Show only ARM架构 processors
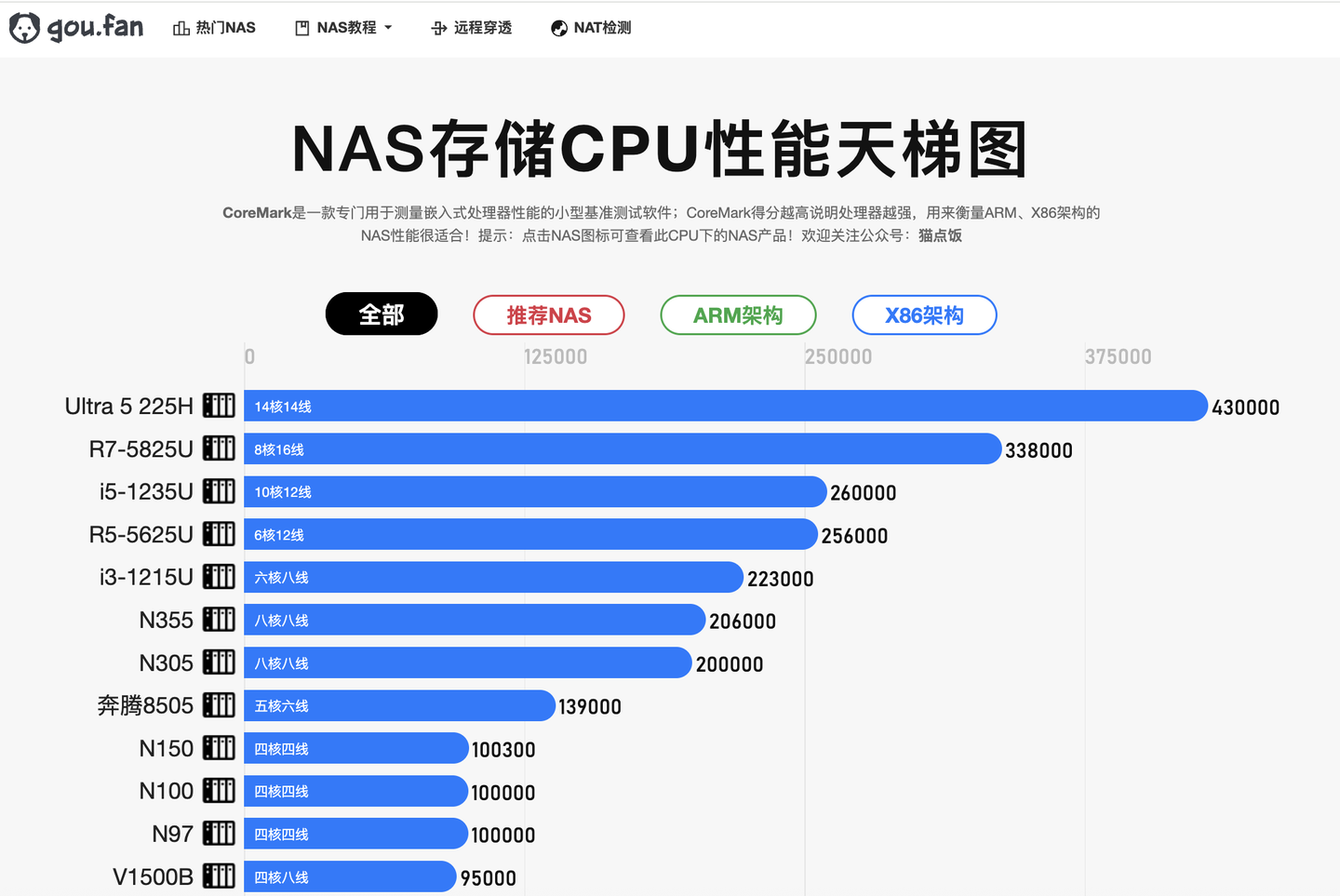This screenshot has height=896, width=1340. point(738,314)
